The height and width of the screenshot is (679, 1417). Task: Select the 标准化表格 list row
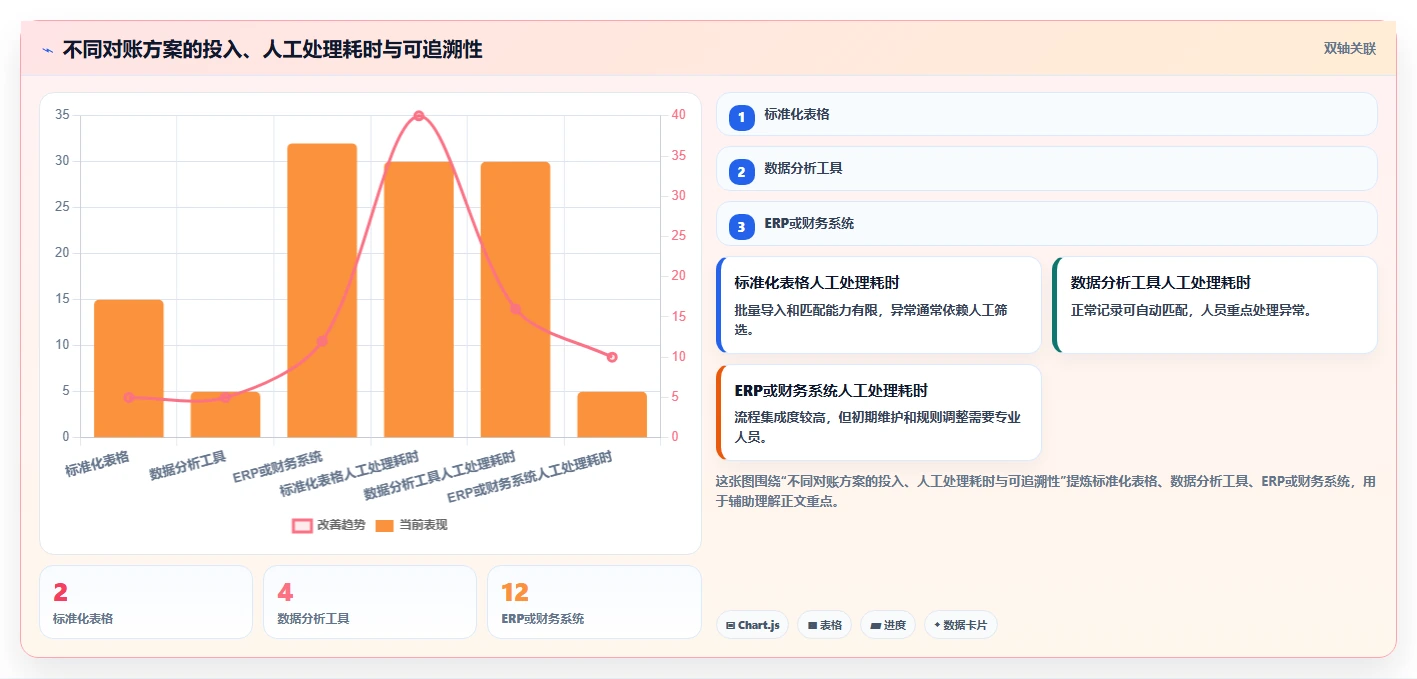coord(1047,114)
